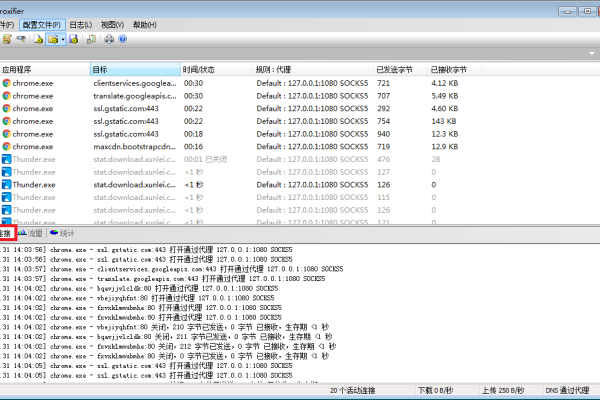Click the new profile toolbar icon

pyautogui.click(x=38, y=39)
